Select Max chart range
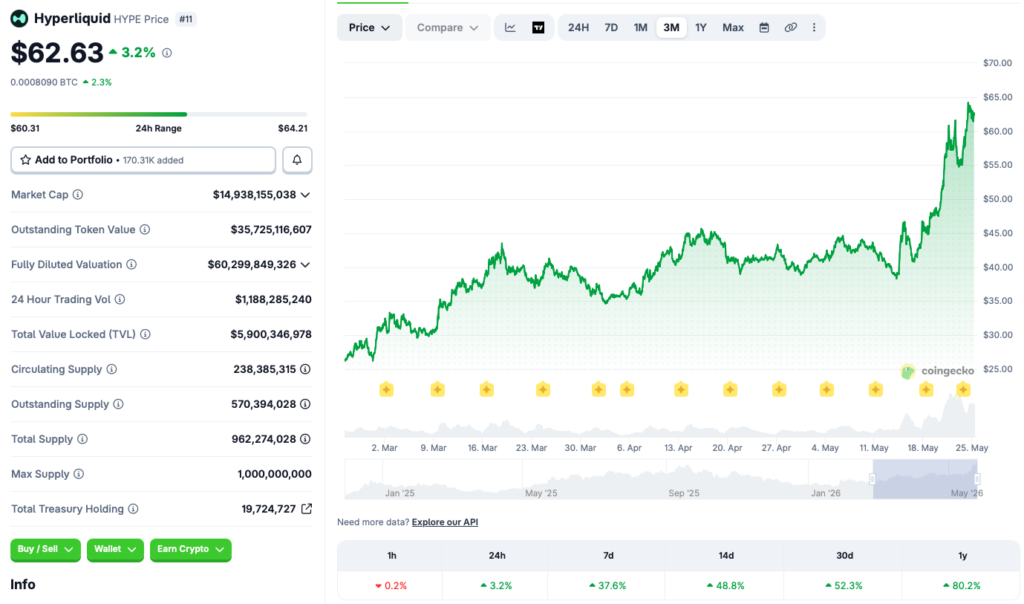Screen dimensions: 1024x604 pyautogui.click(x=733, y=27)
